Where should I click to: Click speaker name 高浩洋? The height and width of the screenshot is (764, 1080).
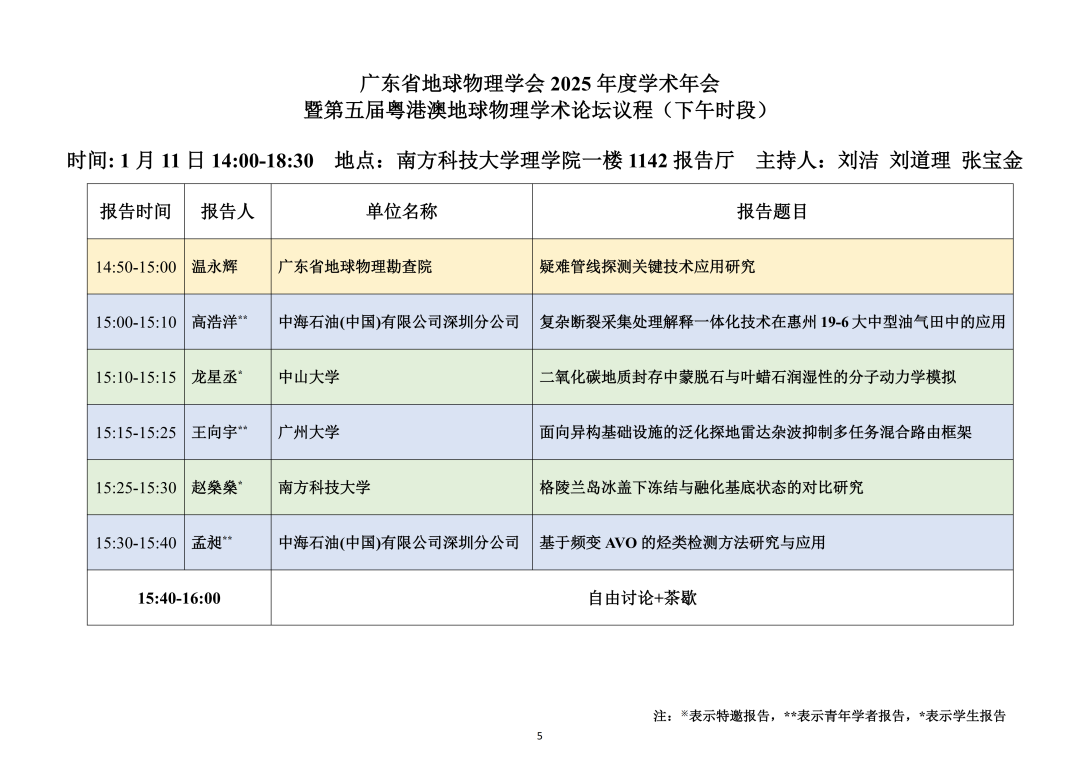[214, 322]
